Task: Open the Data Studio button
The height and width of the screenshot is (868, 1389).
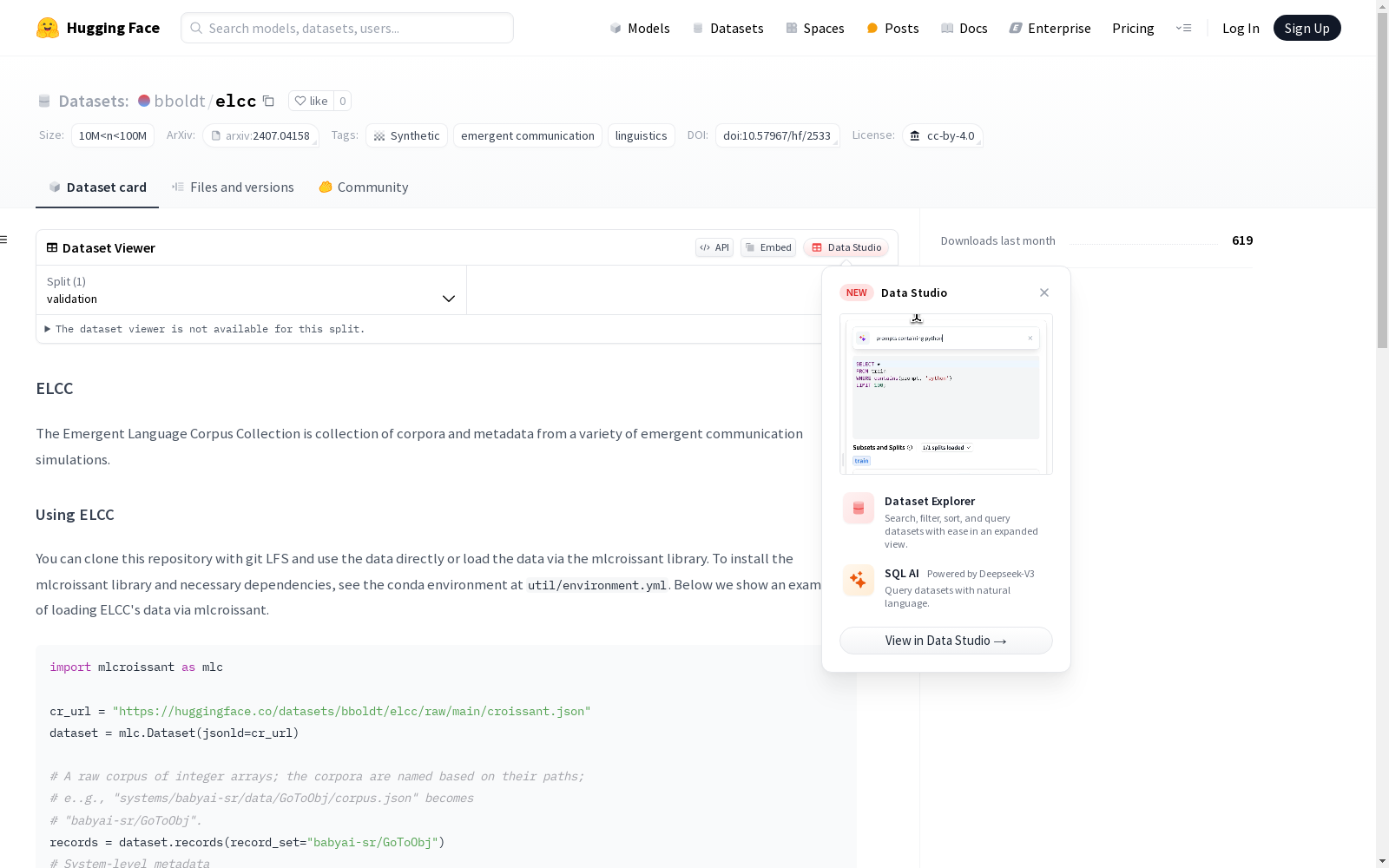Action: pyautogui.click(x=846, y=247)
